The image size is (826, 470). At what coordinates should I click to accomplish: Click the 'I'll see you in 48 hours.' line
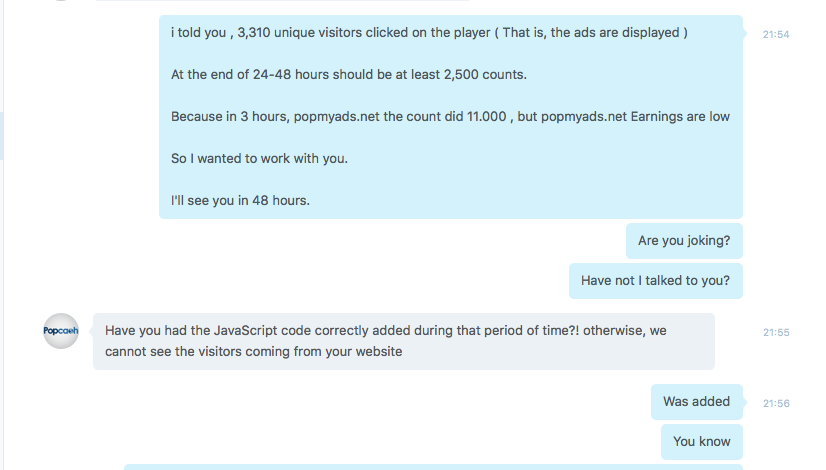tap(240, 201)
